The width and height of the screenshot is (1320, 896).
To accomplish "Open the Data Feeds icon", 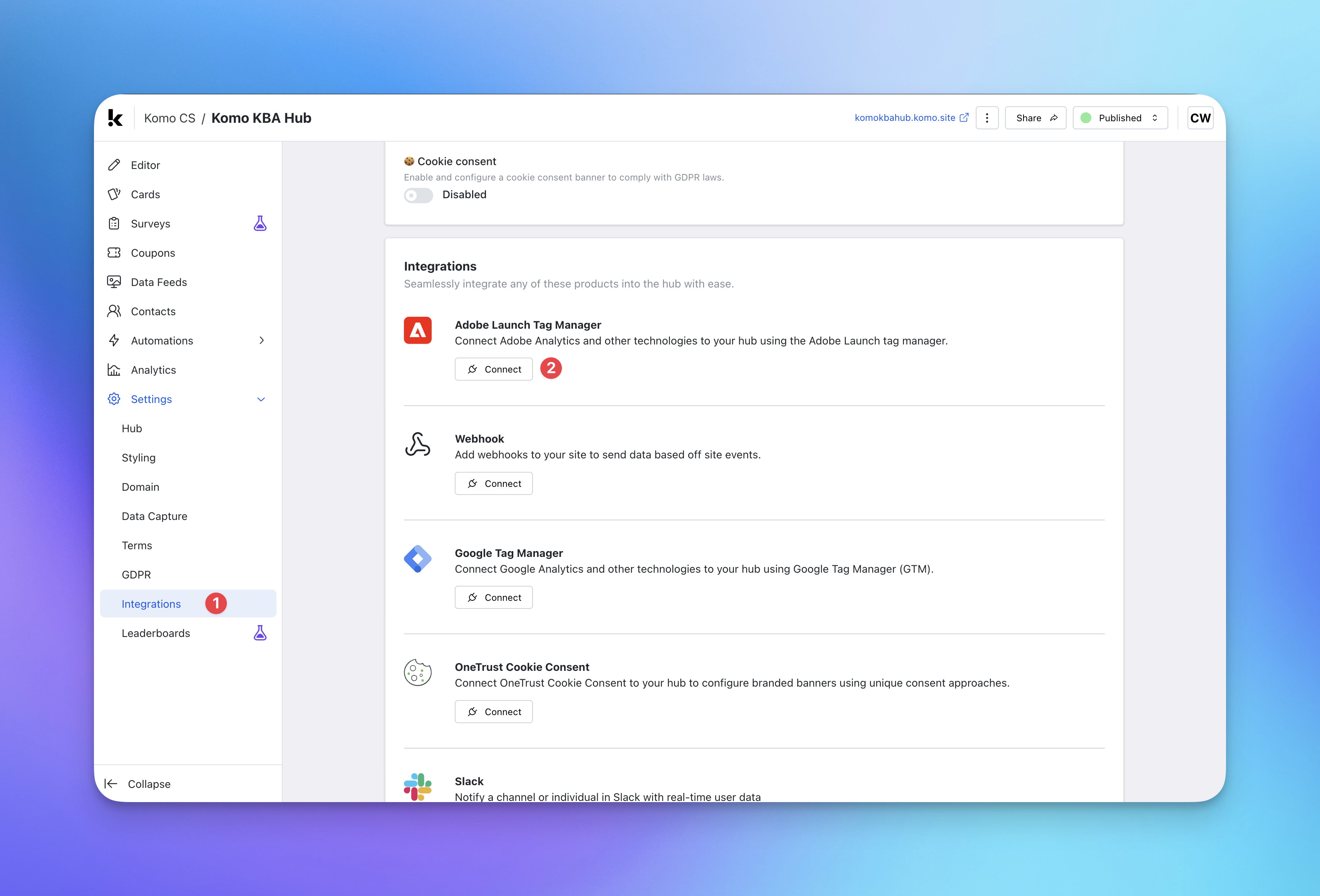I will tap(114, 282).
